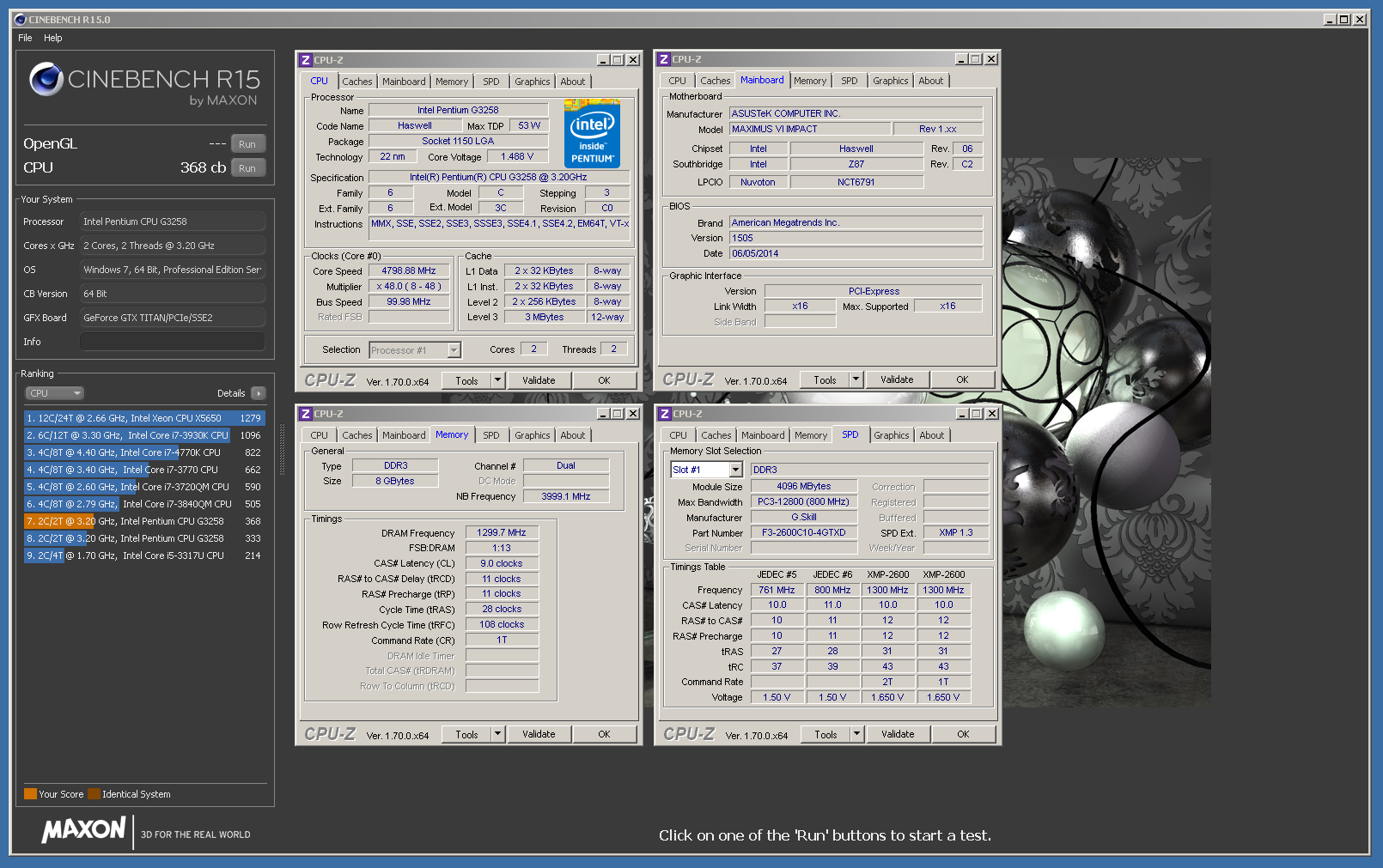Click Validate in the CPU window
Image resolution: width=1383 pixels, height=868 pixels.
tap(539, 380)
